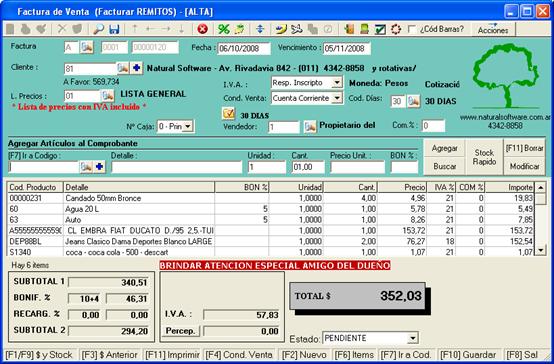The height and width of the screenshot is (364, 554).
Task: Click [F1/F9] $ y Stock shortcut
Action: pos(39,354)
